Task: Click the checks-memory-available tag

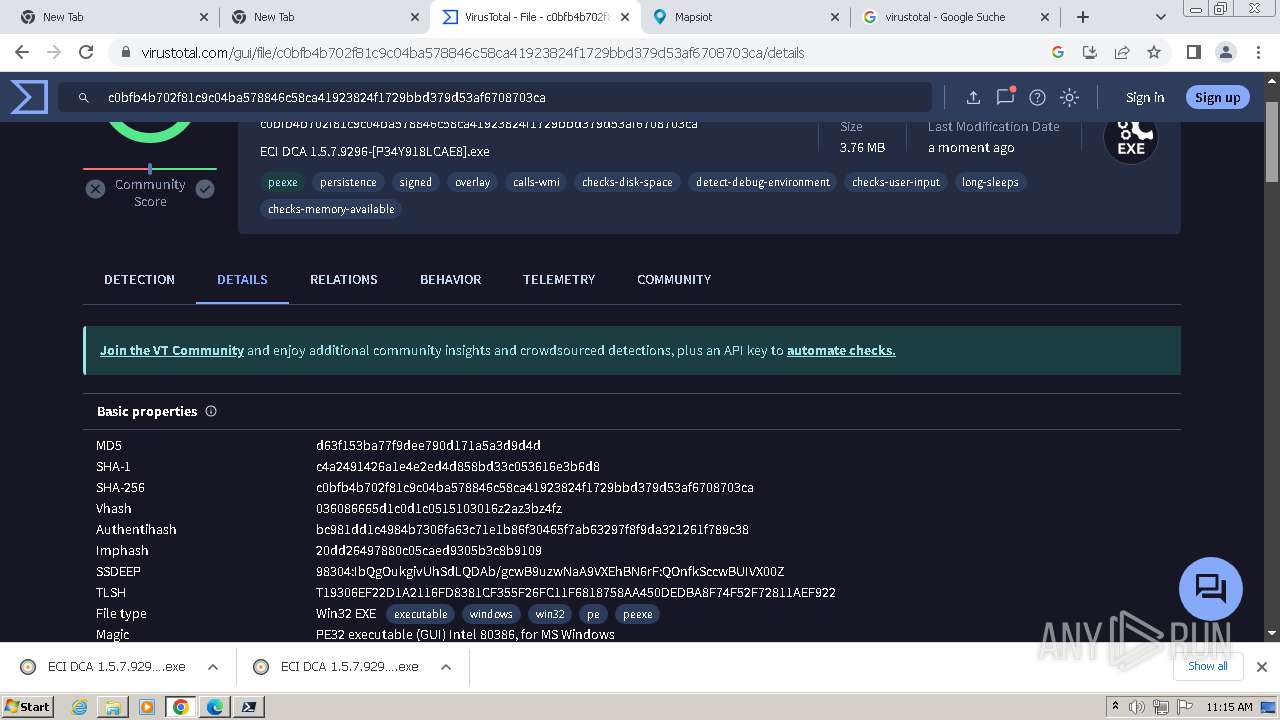Action: (x=331, y=209)
